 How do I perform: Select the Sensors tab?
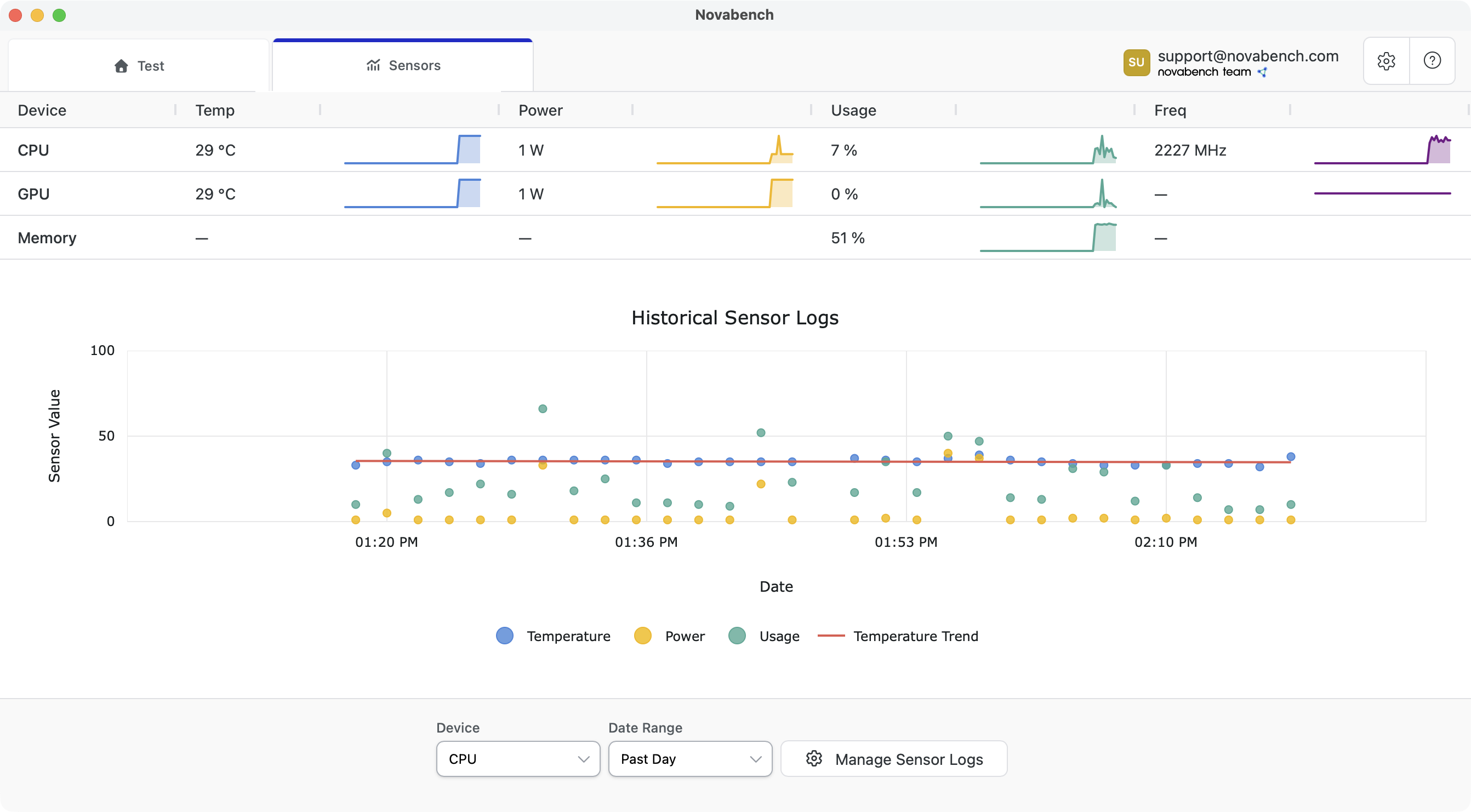point(403,66)
